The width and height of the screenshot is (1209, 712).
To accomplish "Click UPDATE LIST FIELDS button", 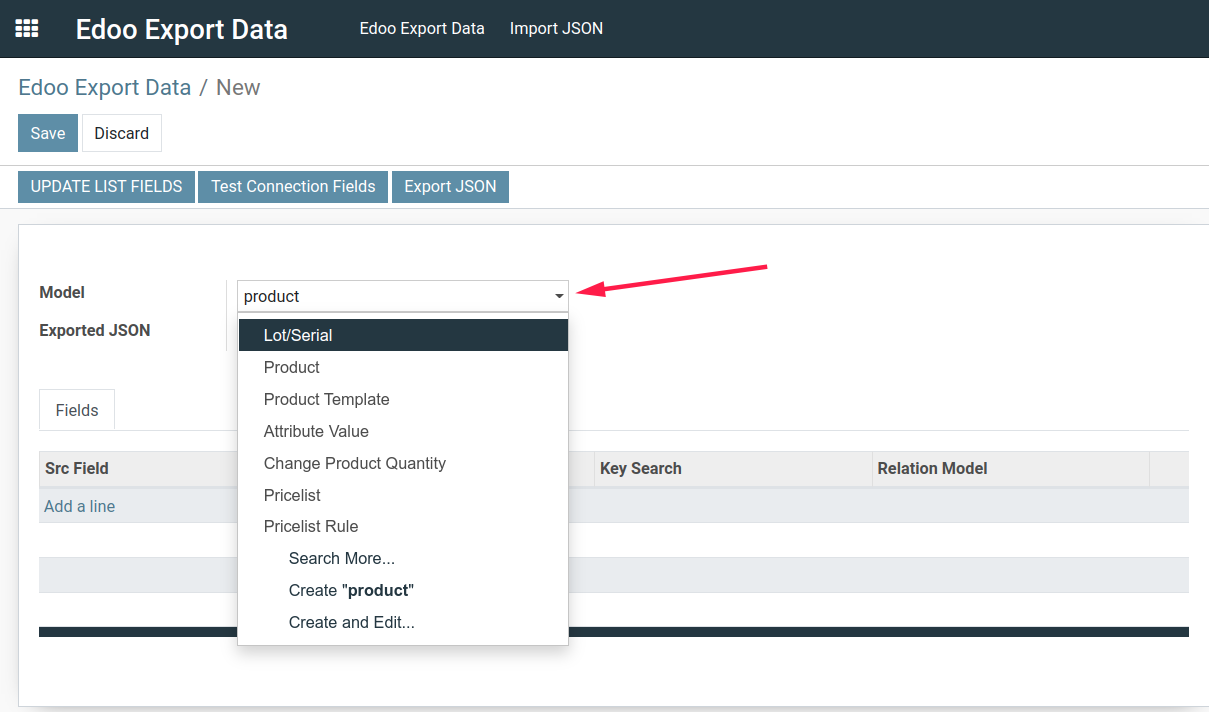I will [x=106, y=186].
